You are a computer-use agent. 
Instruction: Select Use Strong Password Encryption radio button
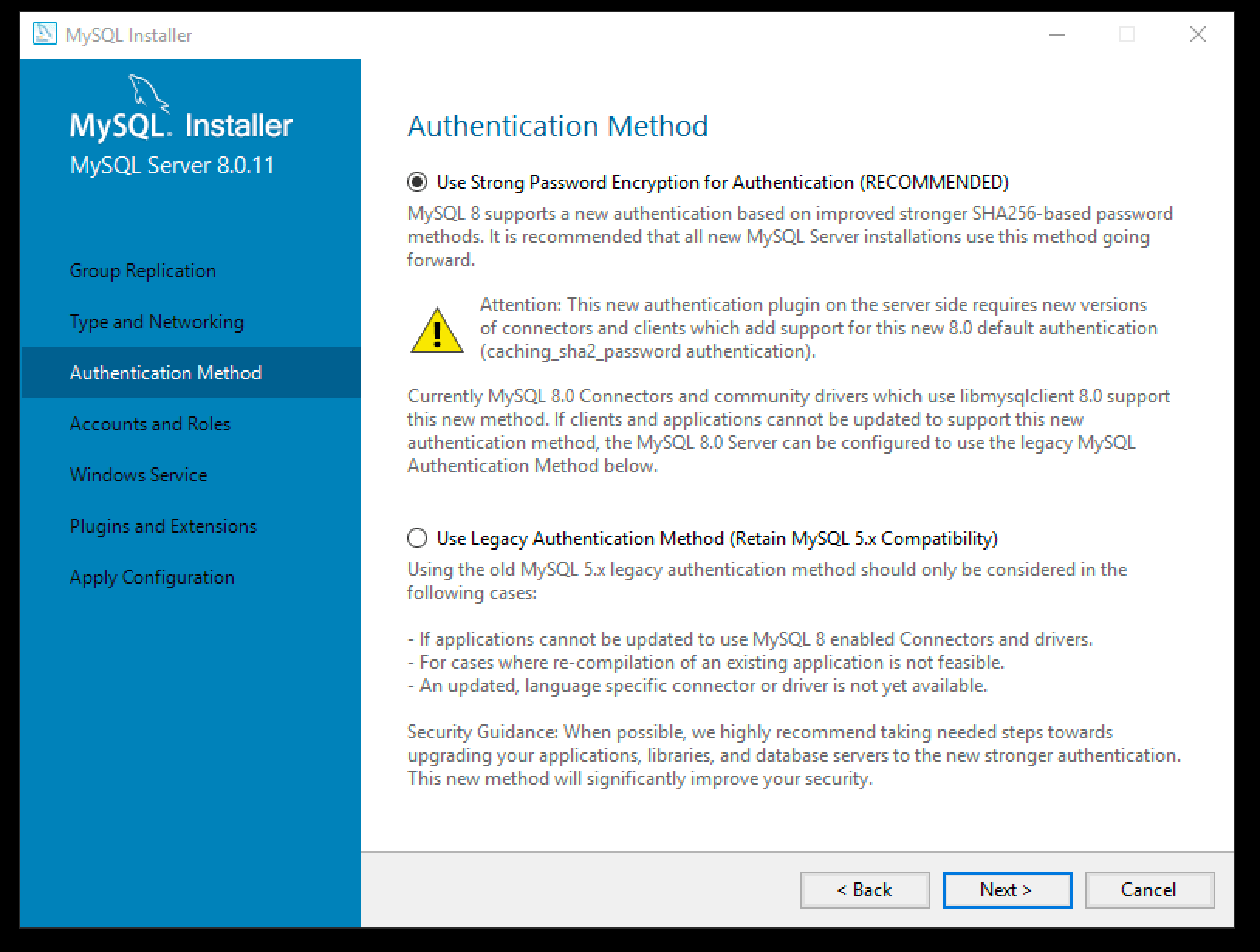pos(417,183)
